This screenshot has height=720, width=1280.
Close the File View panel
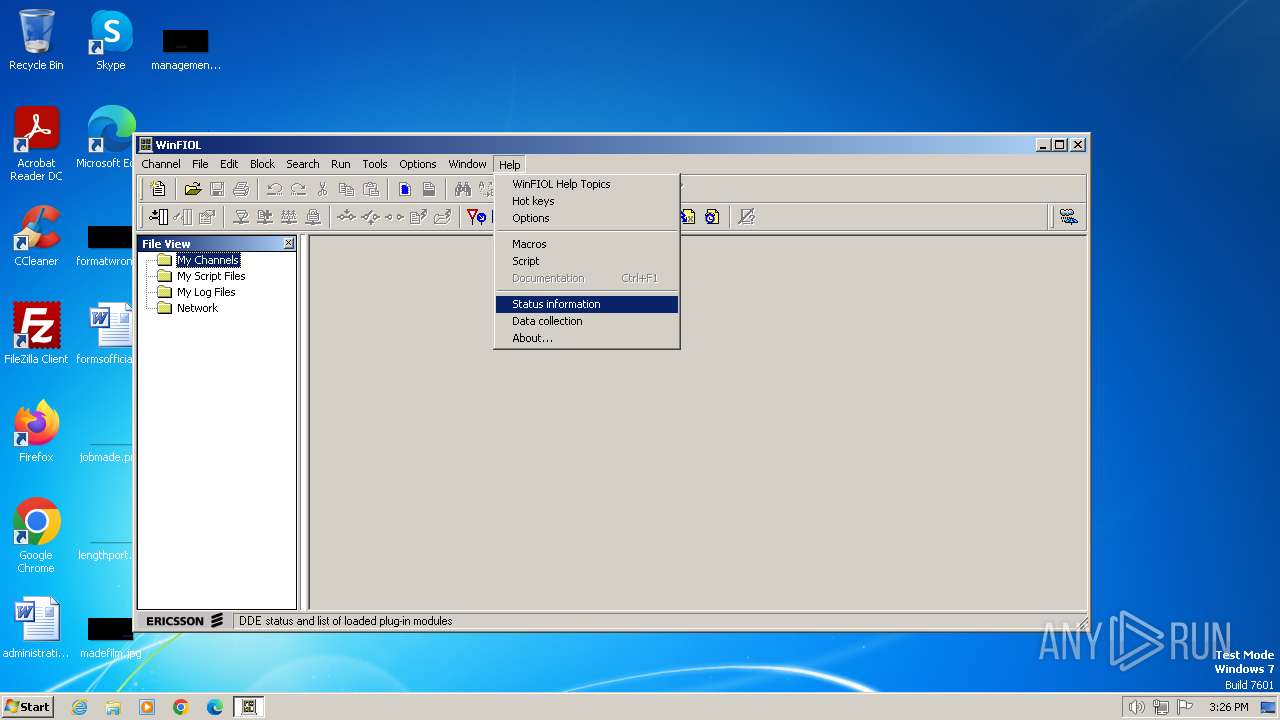(x=289, y=243)
